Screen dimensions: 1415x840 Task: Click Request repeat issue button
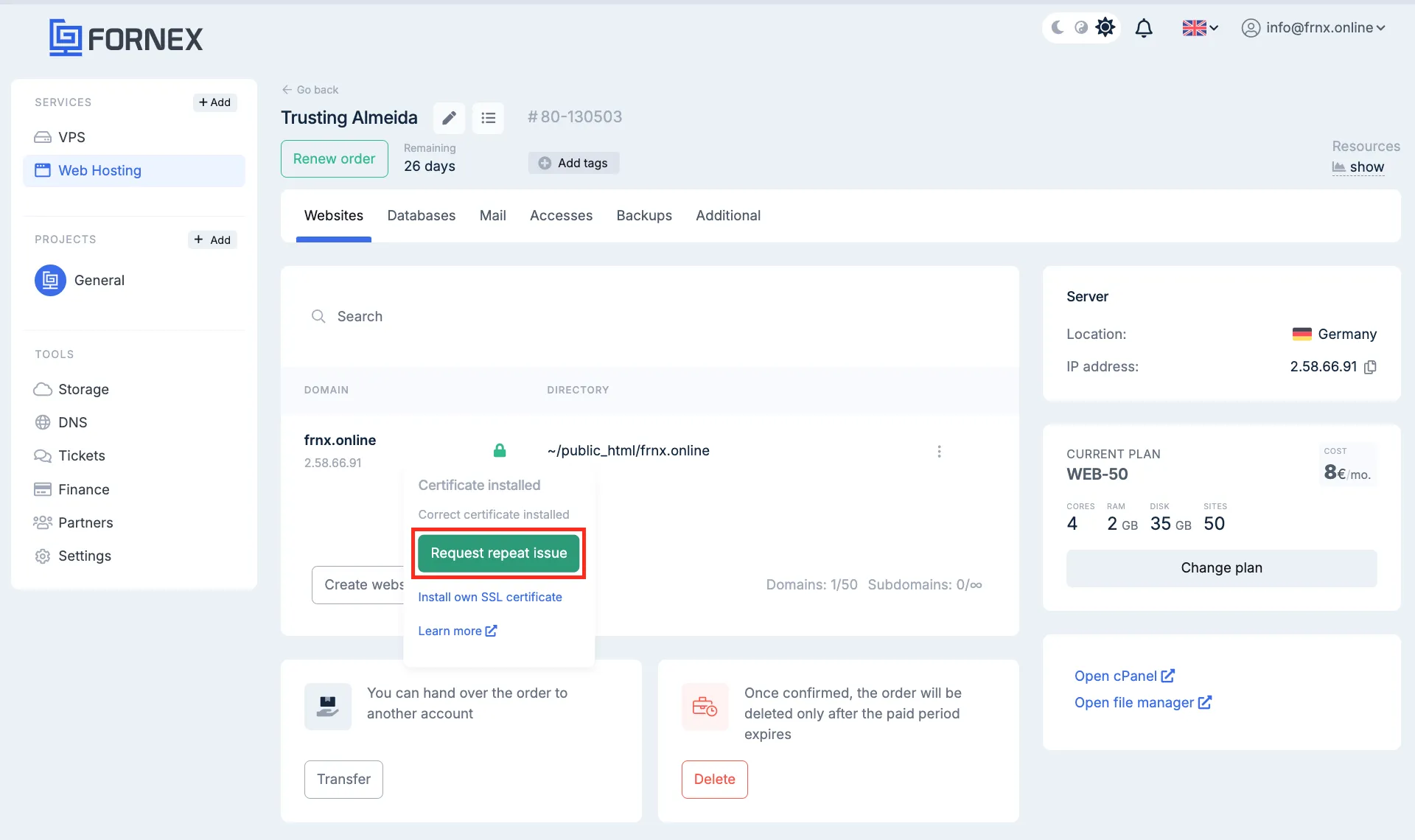coord(499,553)
